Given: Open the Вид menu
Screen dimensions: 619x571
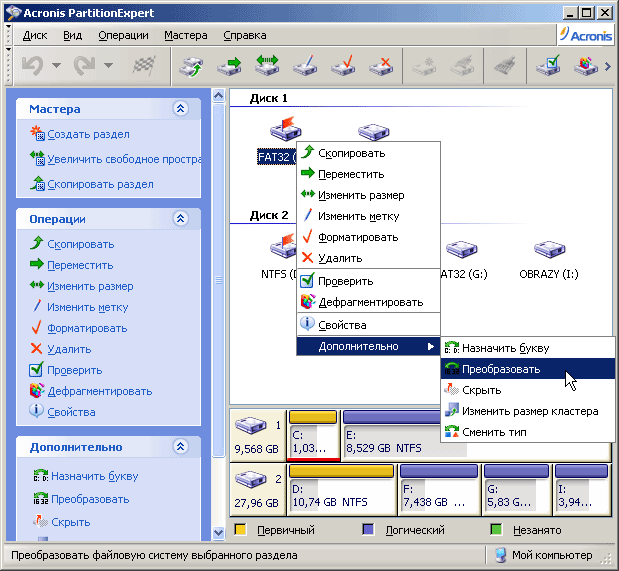Looking at the screenshot, I should coord(73,36).
